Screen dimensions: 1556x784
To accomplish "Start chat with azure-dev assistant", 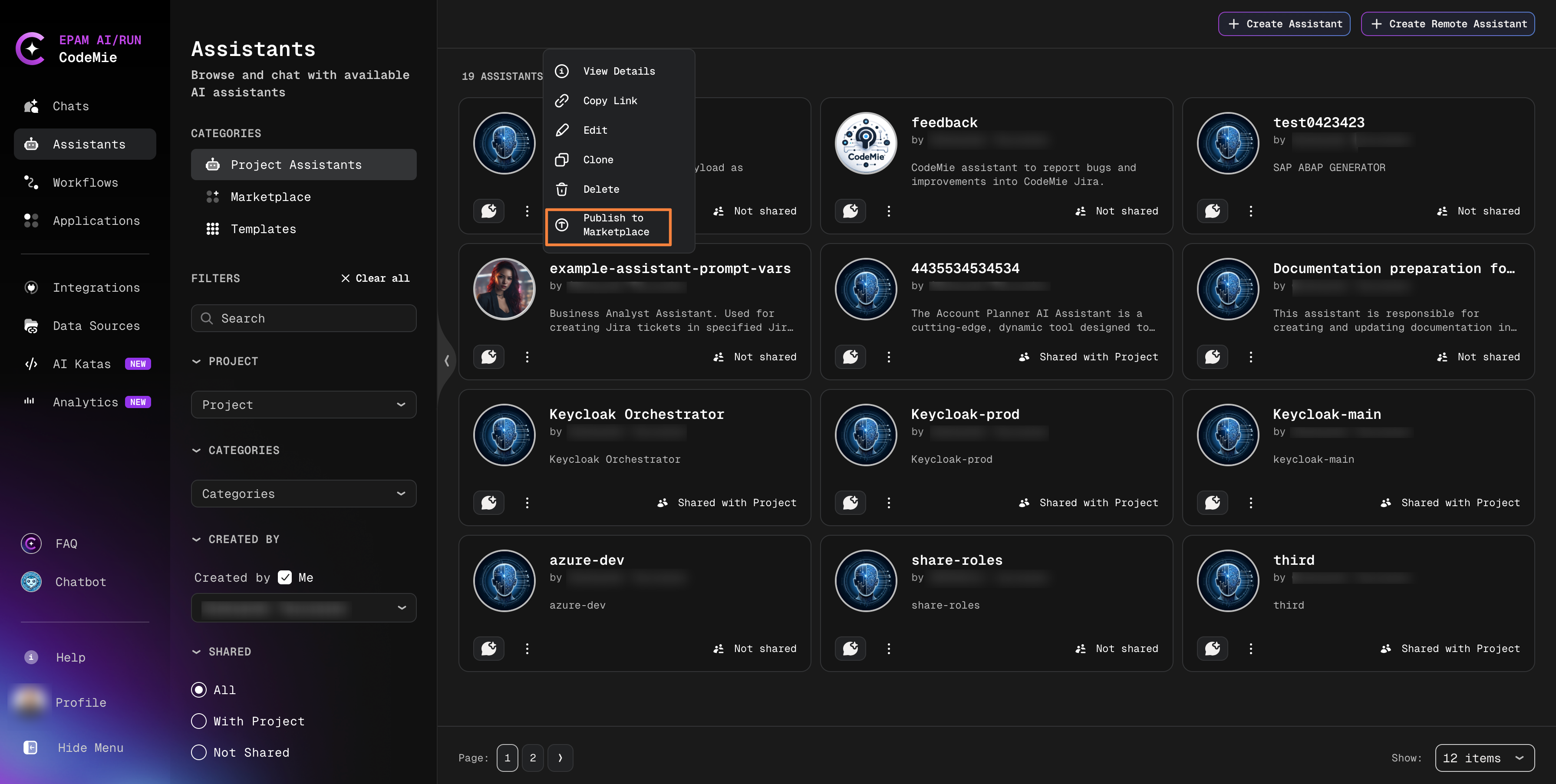I will 489,648.
